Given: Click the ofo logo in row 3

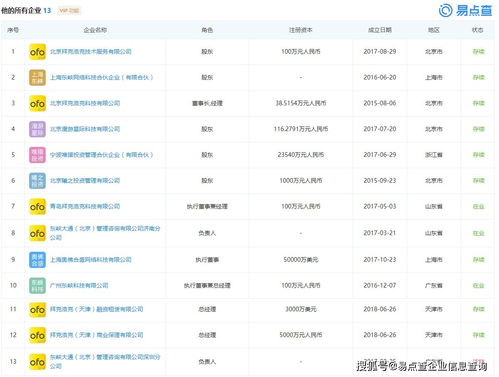Looking at the screenshot, I should click(37, 103).
